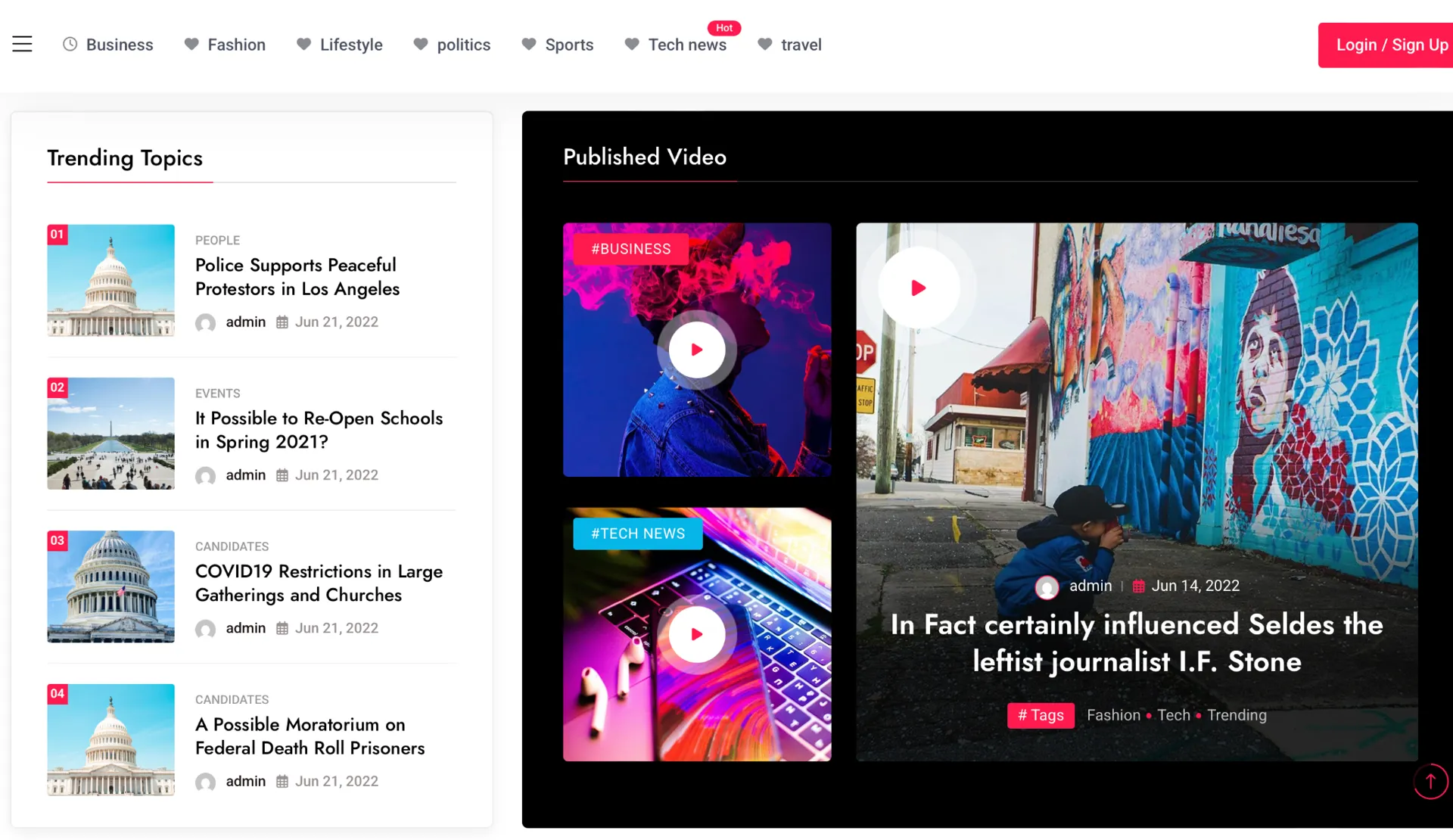This screenshot has width=1453, height=840.
Task: Play the #TECH NEWS laptop video
Action: pos(696,634)
